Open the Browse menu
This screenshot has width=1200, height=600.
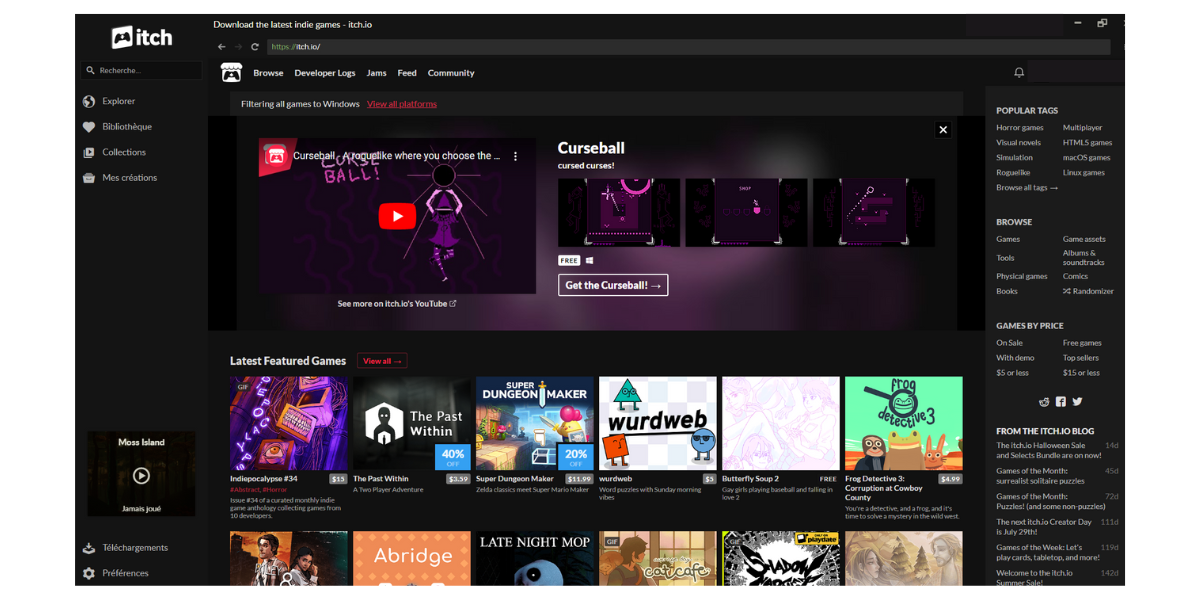(x=268, y=73)
